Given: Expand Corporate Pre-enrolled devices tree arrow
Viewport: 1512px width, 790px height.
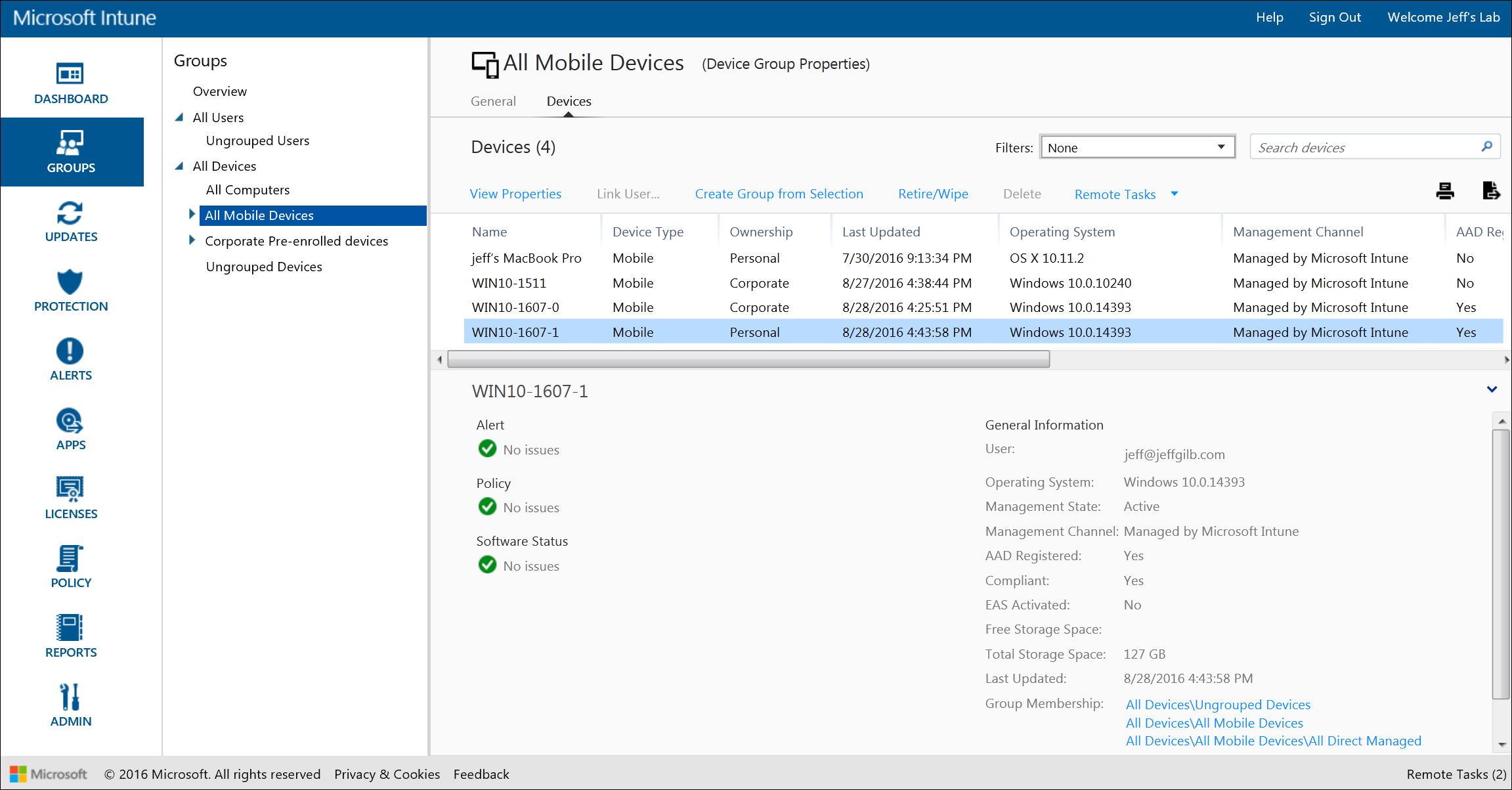Looking at the screenshot, I should click(192, 240).
